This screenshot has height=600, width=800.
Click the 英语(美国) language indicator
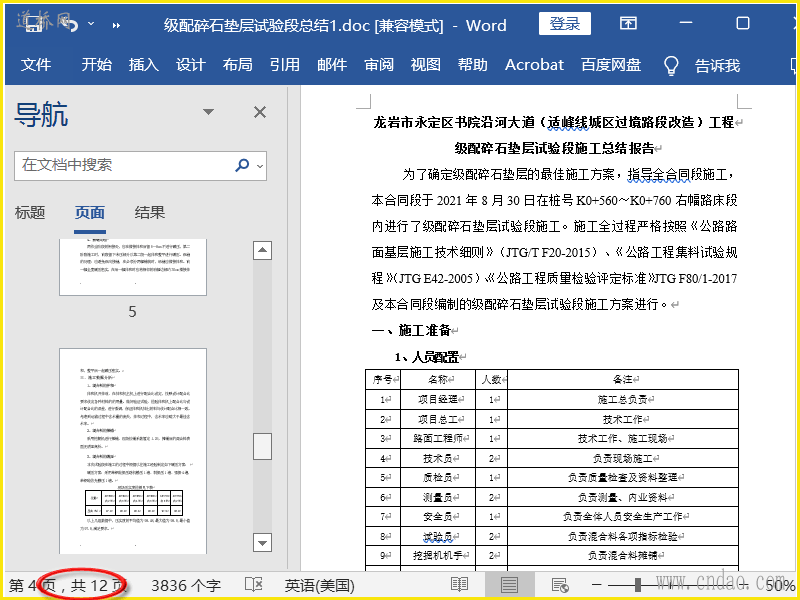(x=319, y=585)
